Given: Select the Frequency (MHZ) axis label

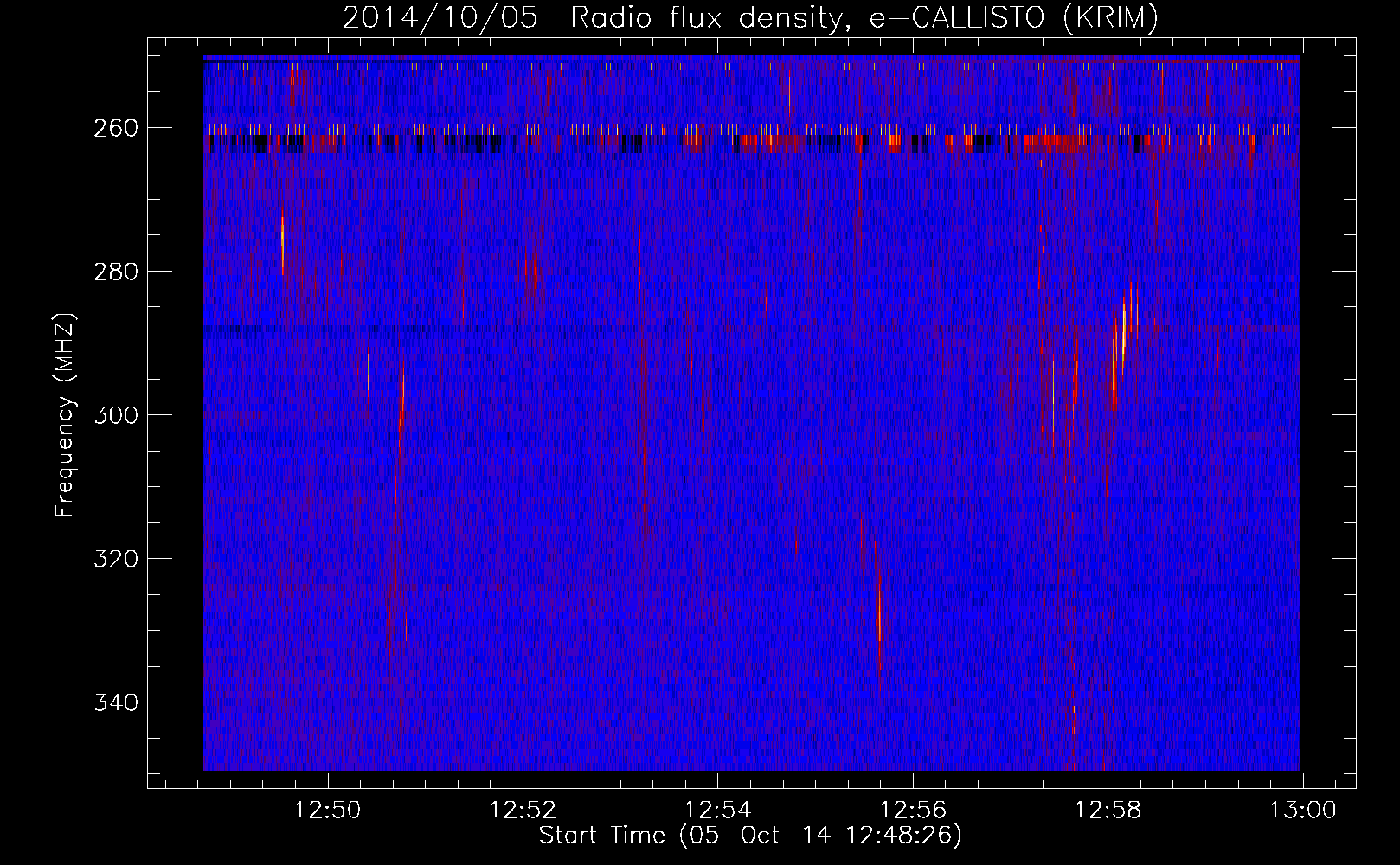Looking at the screenshot, I should 65,414.
